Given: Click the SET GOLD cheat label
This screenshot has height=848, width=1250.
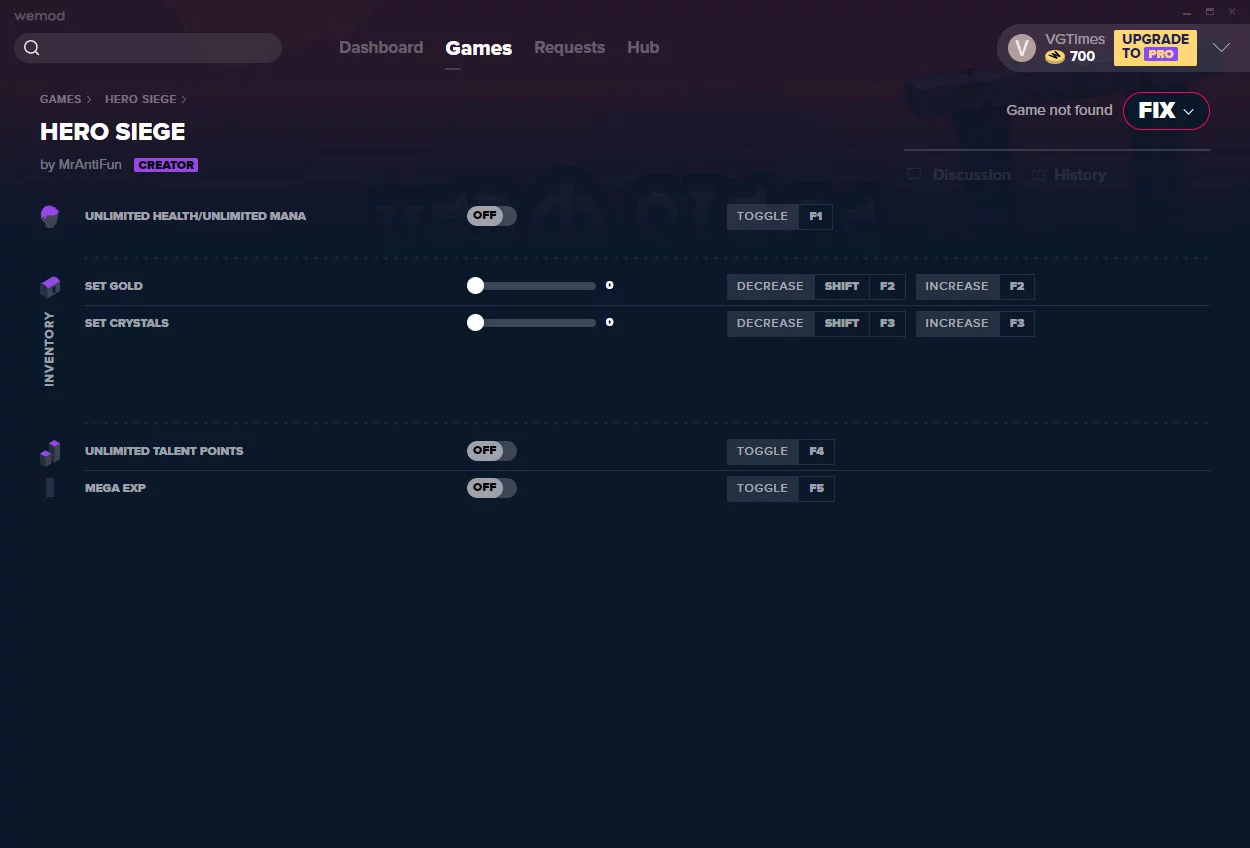Looking at the screenshot, I should point(114,286).
